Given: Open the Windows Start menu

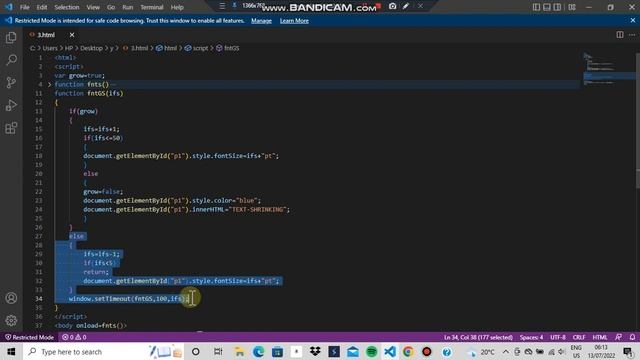Looking at the screenshot, I should [11, 351].
